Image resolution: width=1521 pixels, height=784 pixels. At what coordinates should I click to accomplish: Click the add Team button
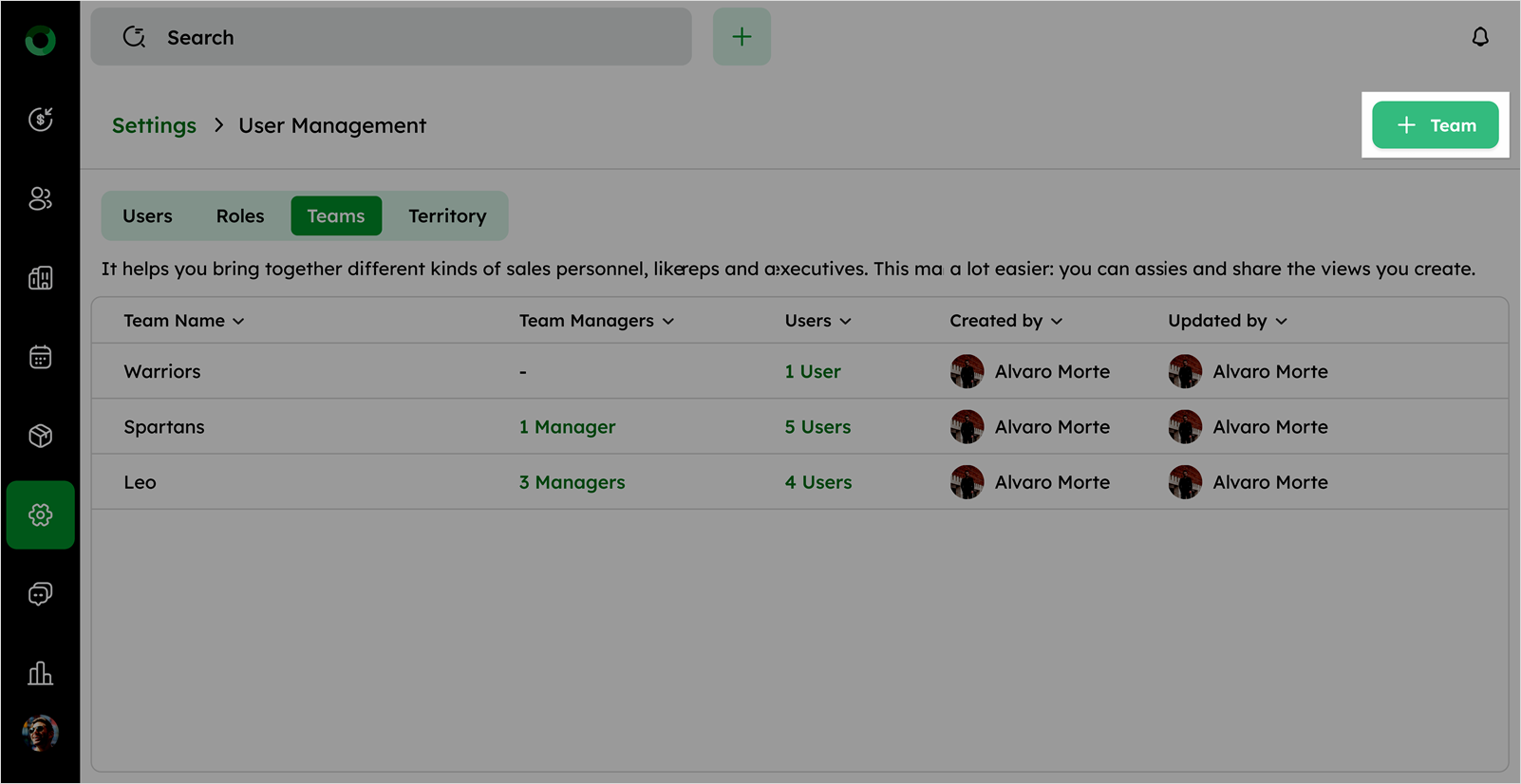coord(1435,125)
